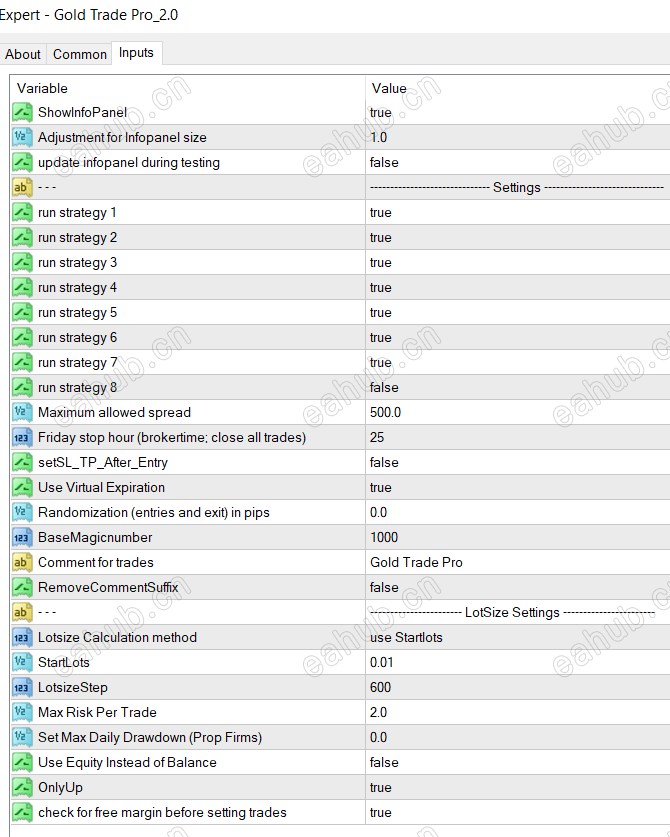
Task: Click the Maximum allowed spread double icon
Action: pyautogui.click(x=22, y=413)
